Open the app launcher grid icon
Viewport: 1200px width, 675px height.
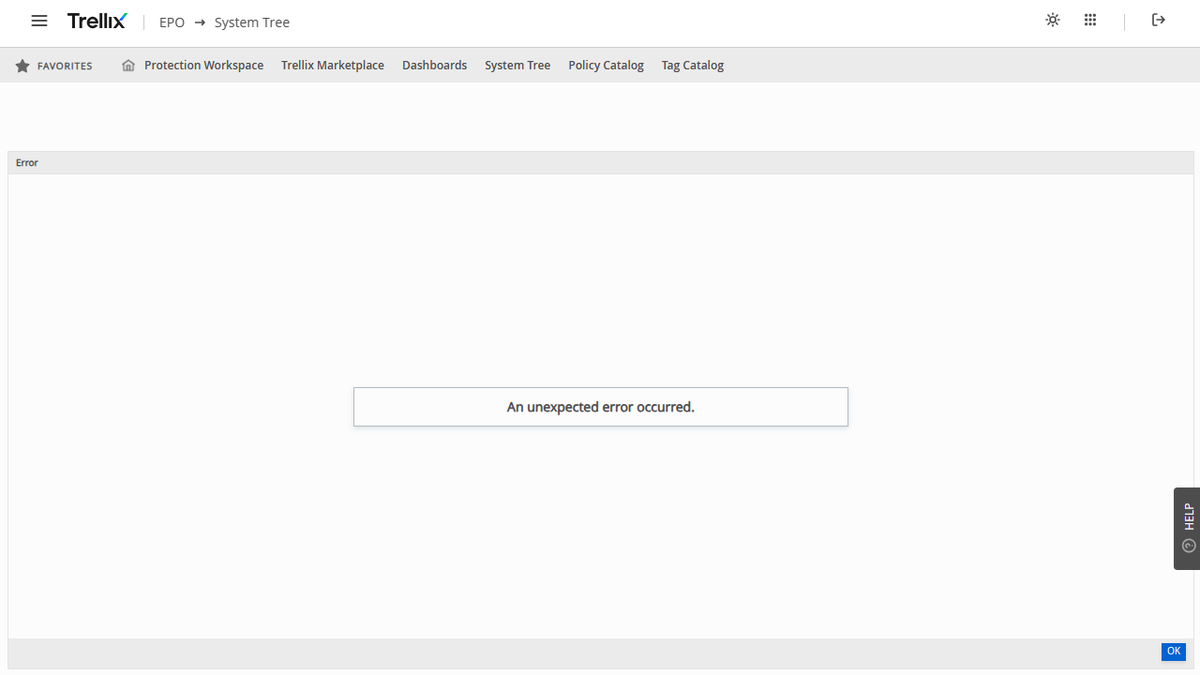pos(1090,19)
